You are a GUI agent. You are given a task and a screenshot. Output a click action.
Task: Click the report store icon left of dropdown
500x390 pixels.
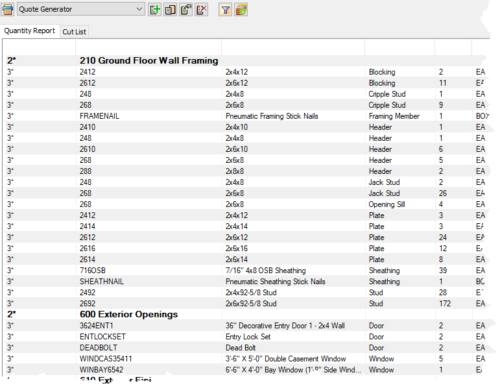pos(7,9)
